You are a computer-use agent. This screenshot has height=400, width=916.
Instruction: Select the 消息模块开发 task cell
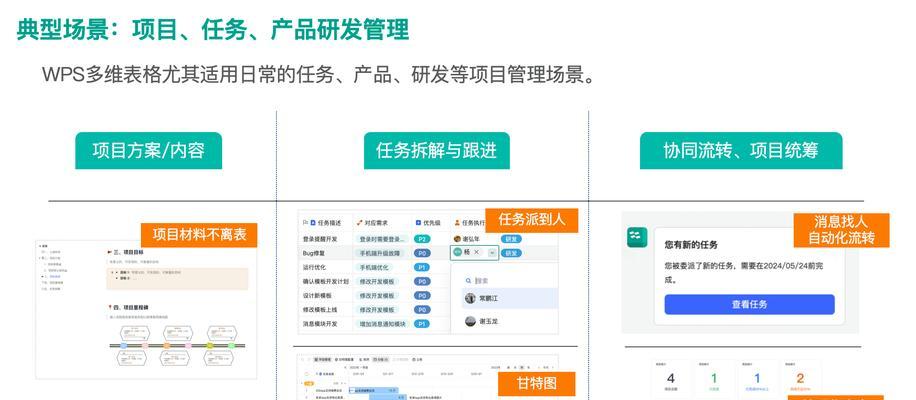pyautogui.click(x=326, y=324)
